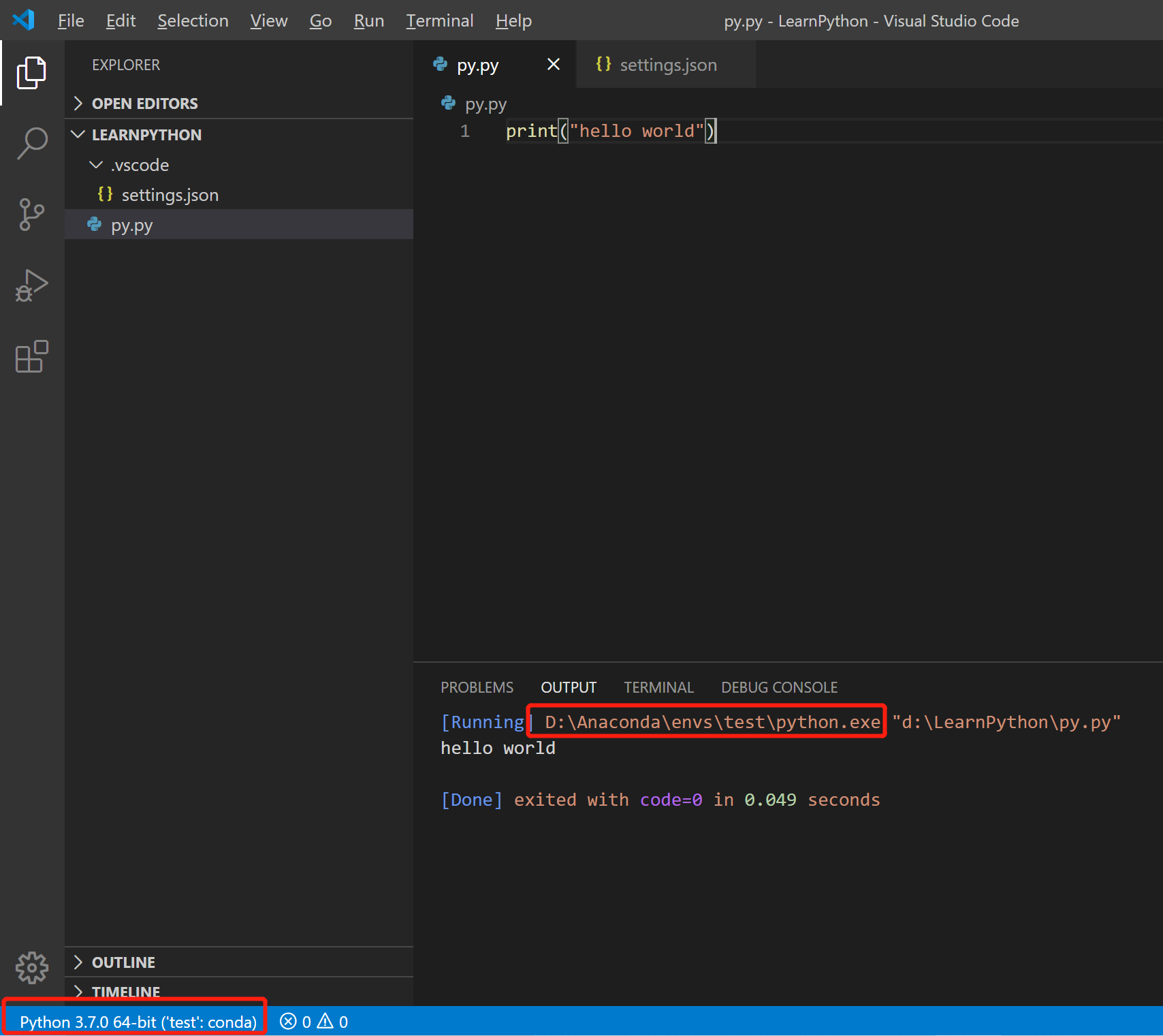This screenshot has height=1036, width=1163.
Task: Click the Python 3.7.0 interpreter selector
Action: 138,1022
